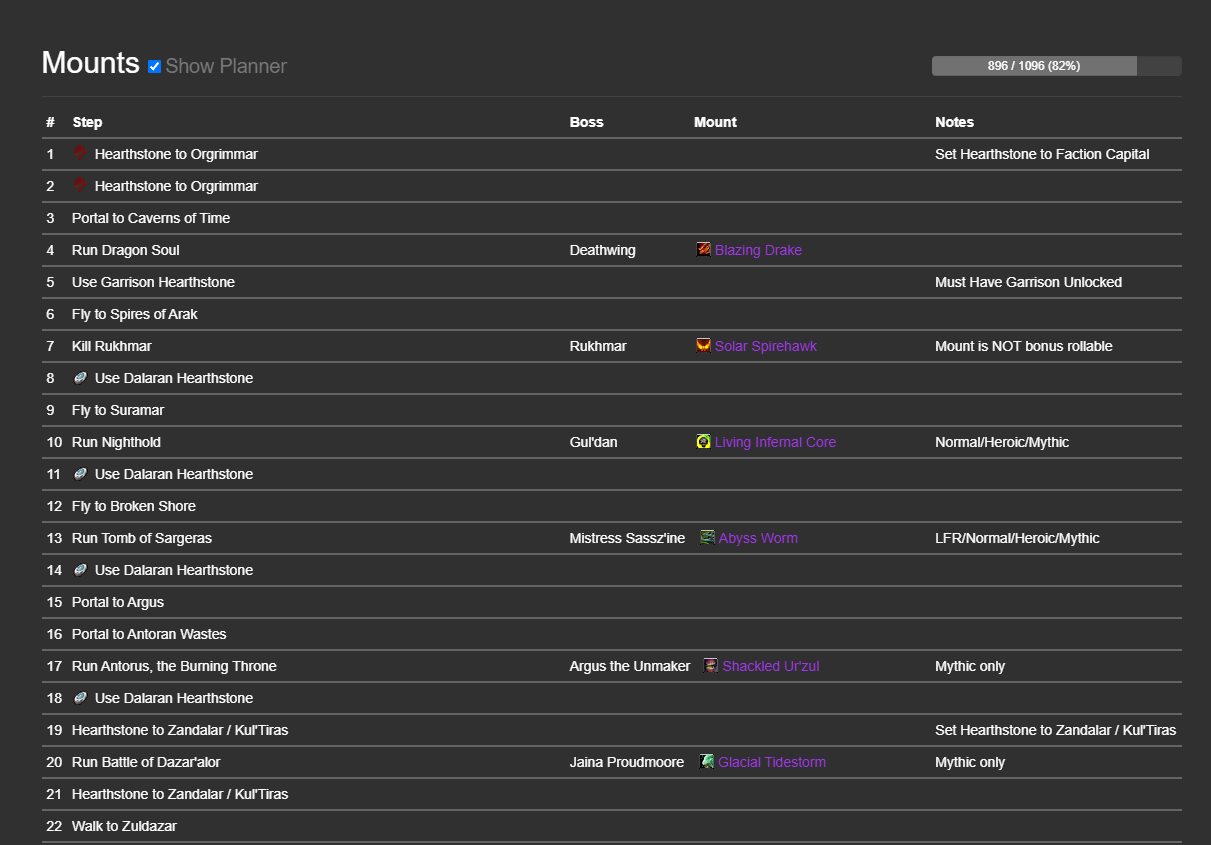Select step 22 Walk to Zuldazar
This screenshot has width=1211, height=845.
[124, 826]
